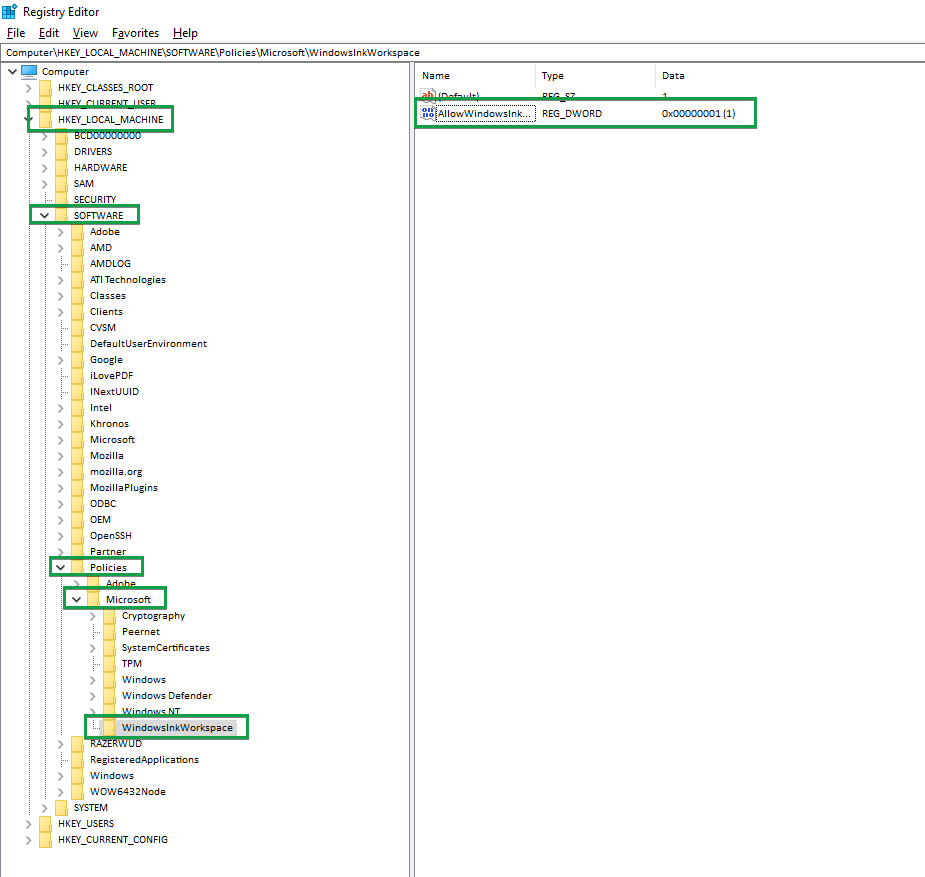This screenshot has height=877, width=925.
Task: Select the AllowWindowsInkWorkspace REG_DWORD icon
Action: (x=427, y=113)
